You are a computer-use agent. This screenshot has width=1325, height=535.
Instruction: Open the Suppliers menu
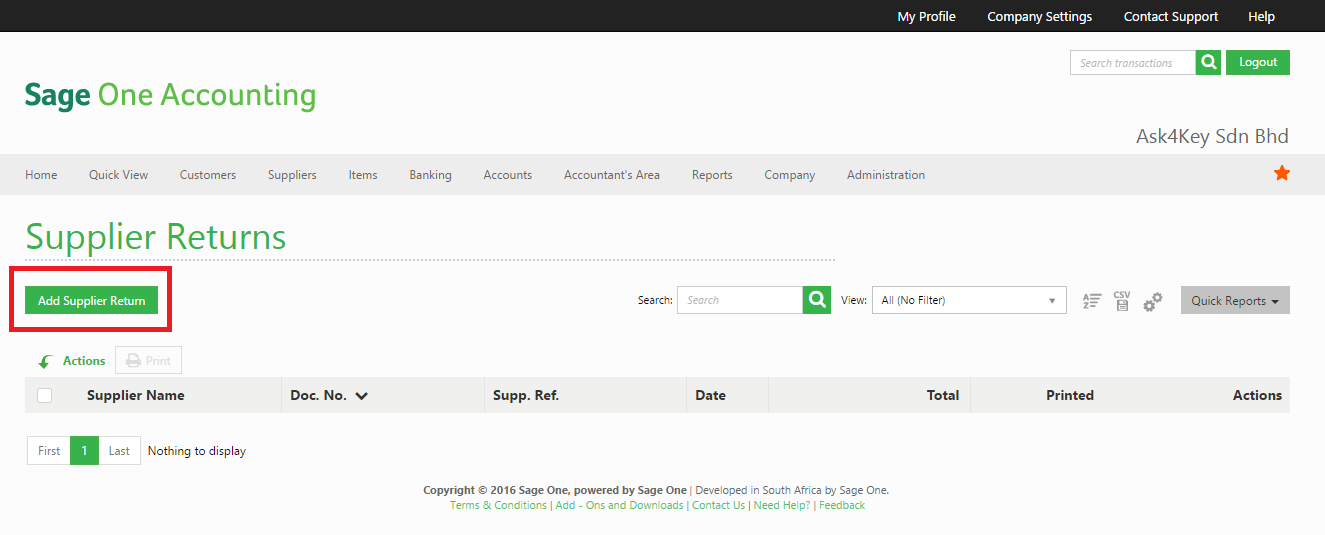(292, 175)
